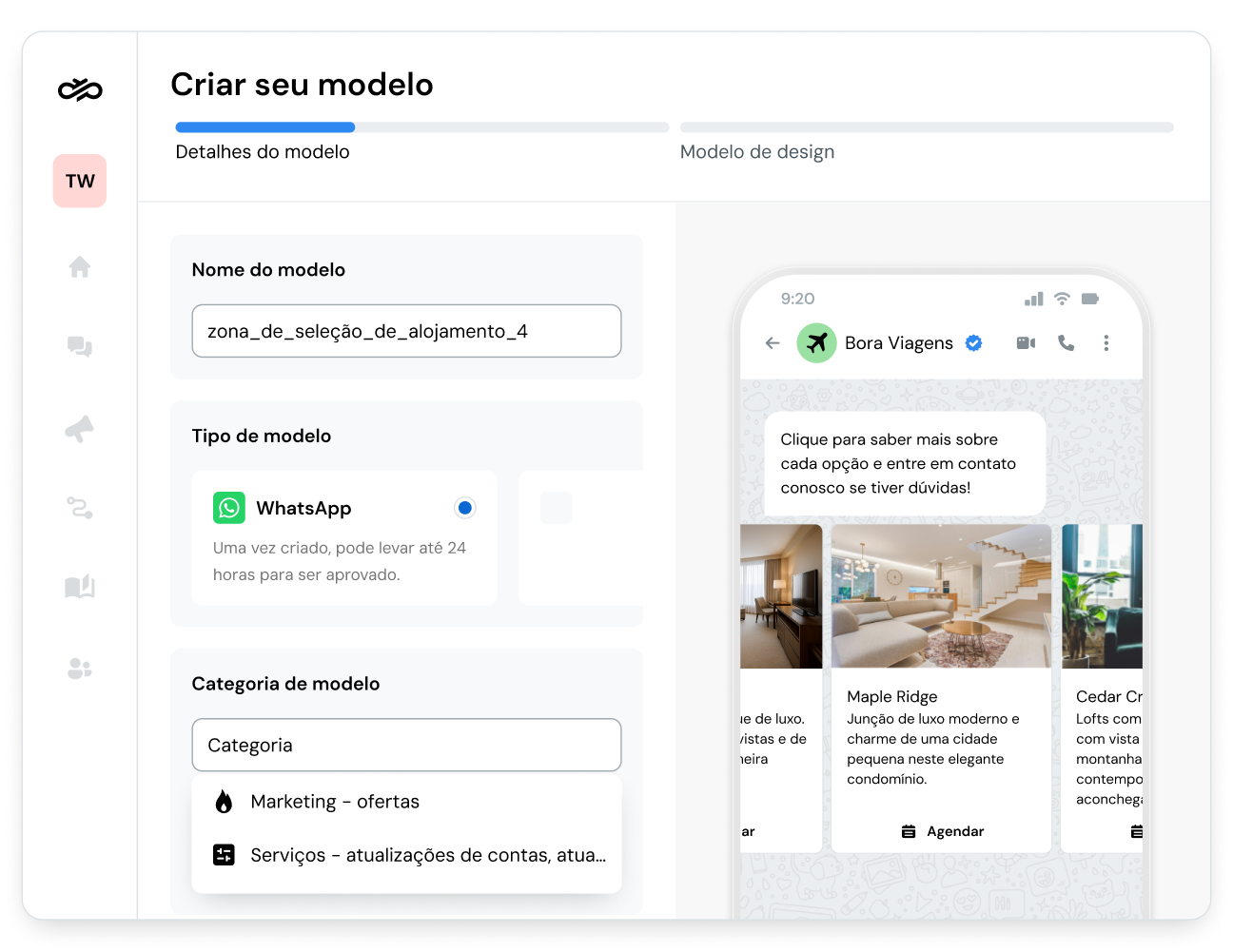
Task: Select the second model type card
Action: point(580,537)
